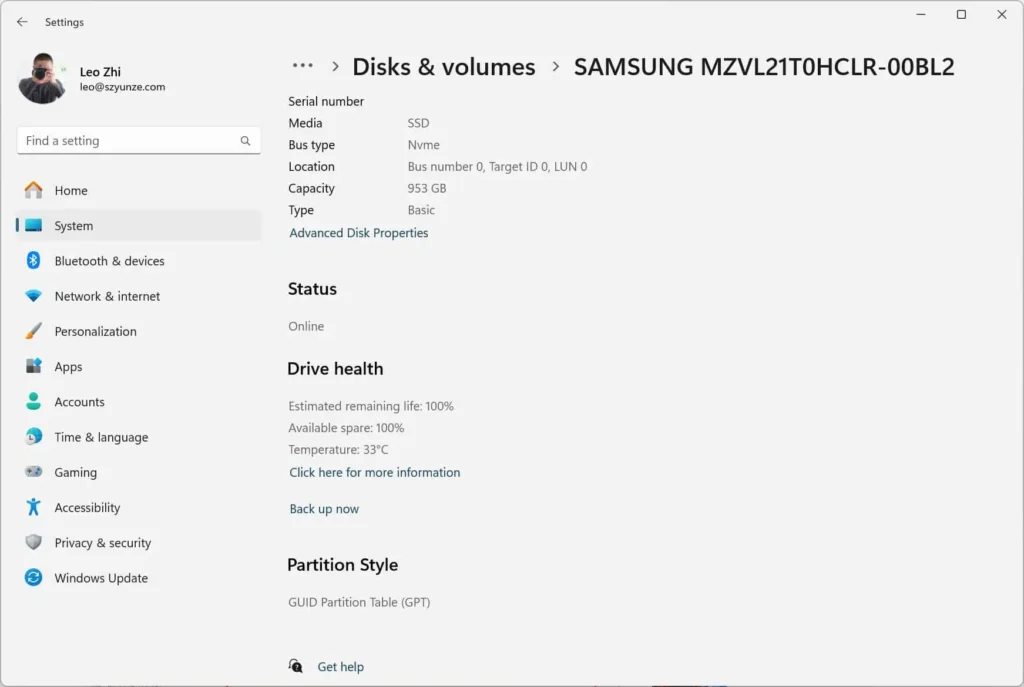Click chevron before SAMSUNG drive name
The height and width of the screenshot is (687, 1024).
point(555,66)
